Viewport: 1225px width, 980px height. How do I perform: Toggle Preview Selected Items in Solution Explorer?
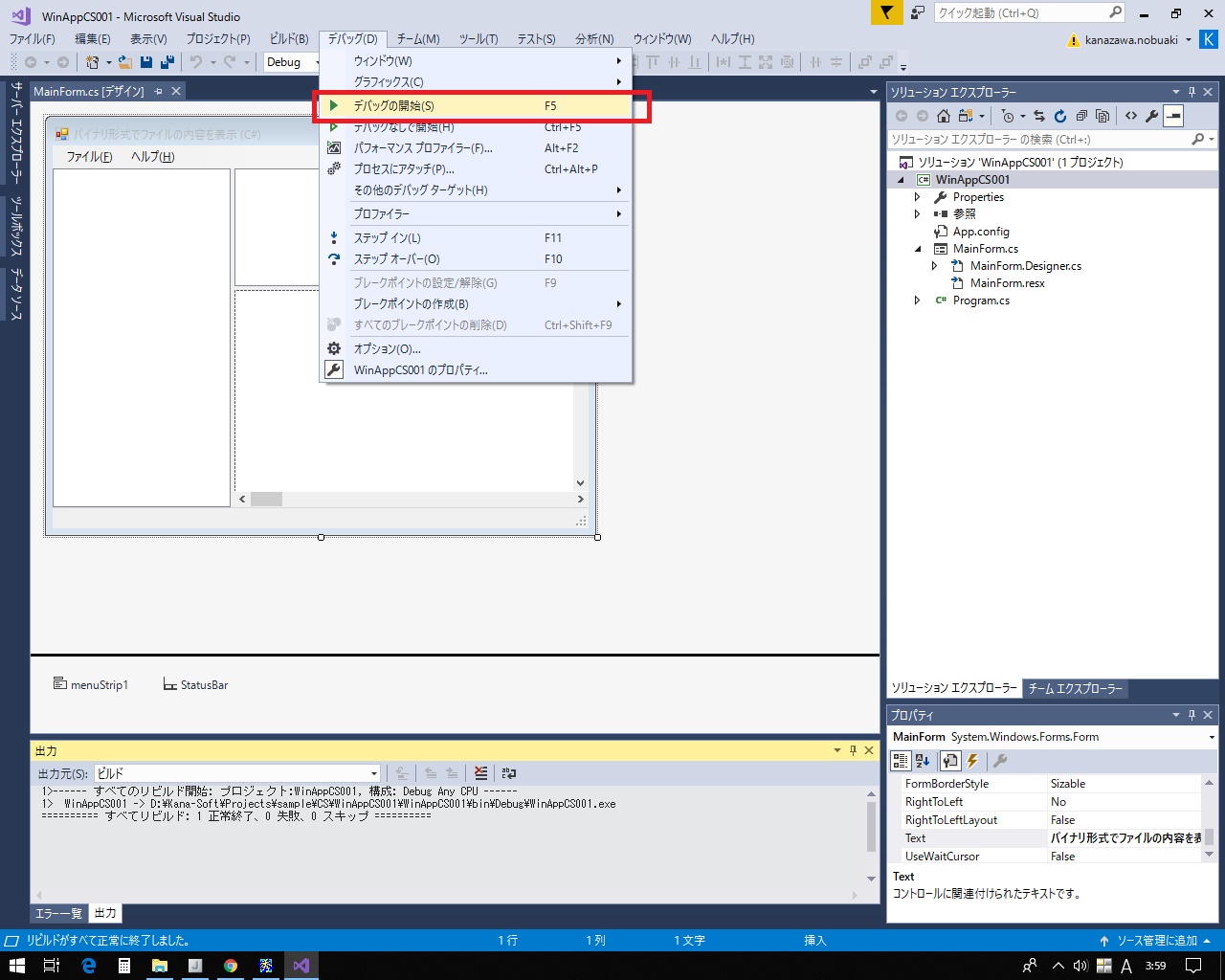(x=1174, y=116)
